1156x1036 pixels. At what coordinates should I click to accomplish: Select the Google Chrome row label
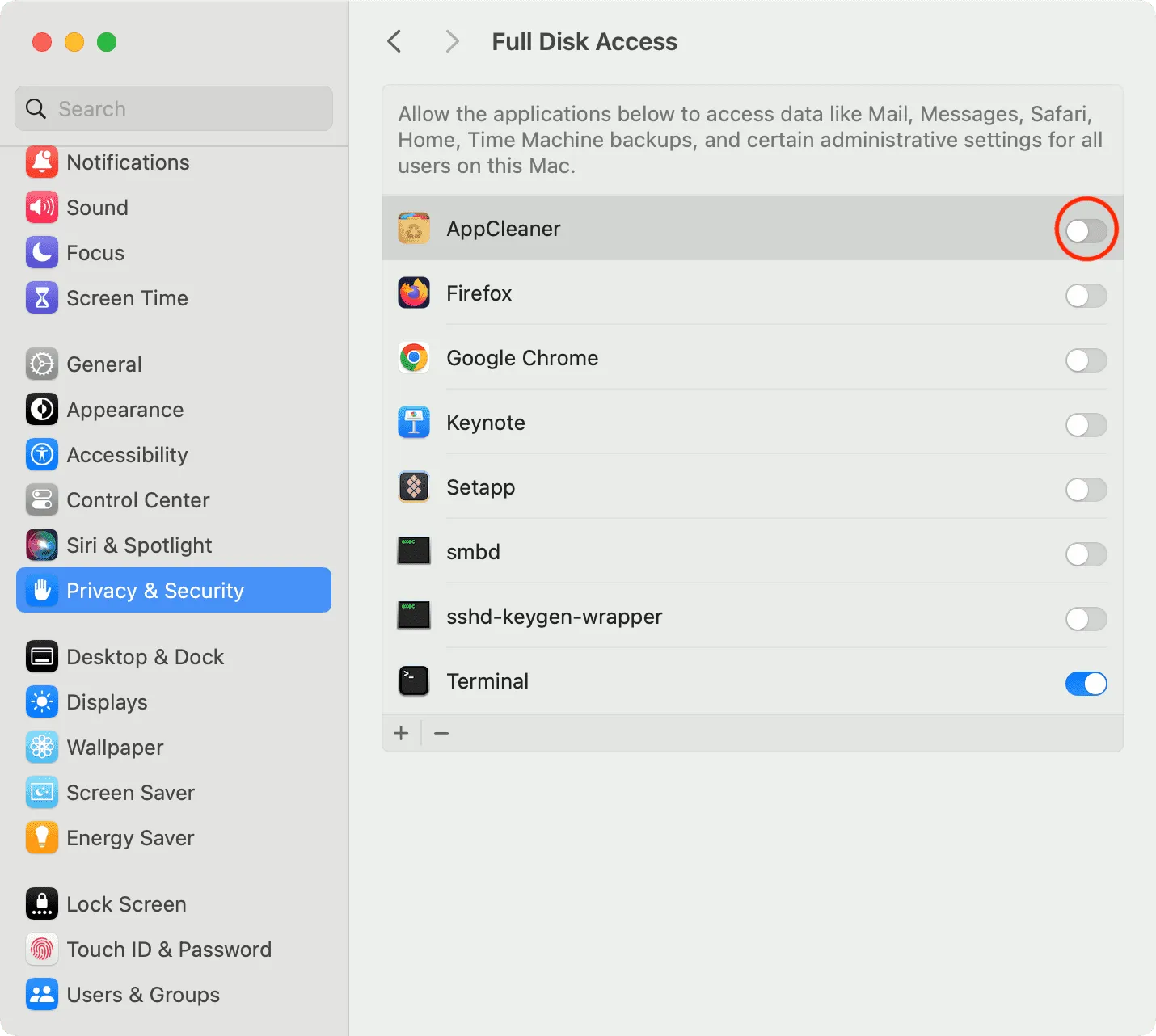point(522,358)
